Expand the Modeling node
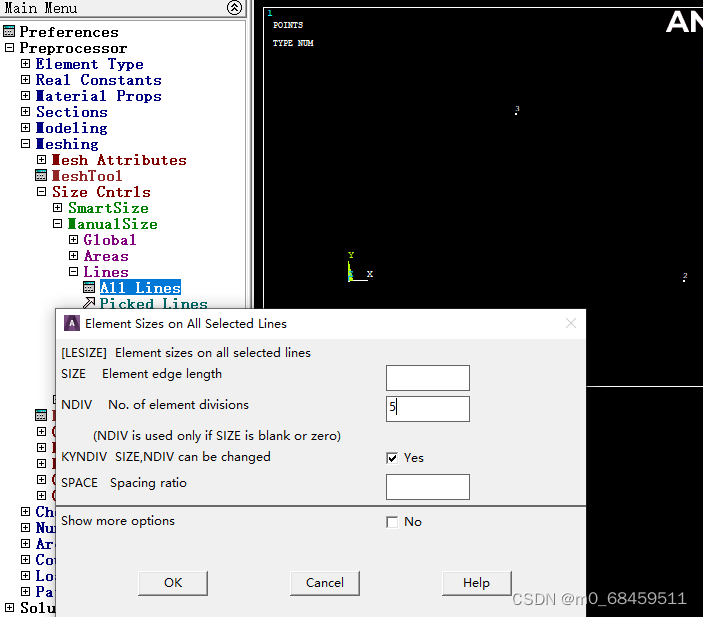 click(x=26, y=127)
